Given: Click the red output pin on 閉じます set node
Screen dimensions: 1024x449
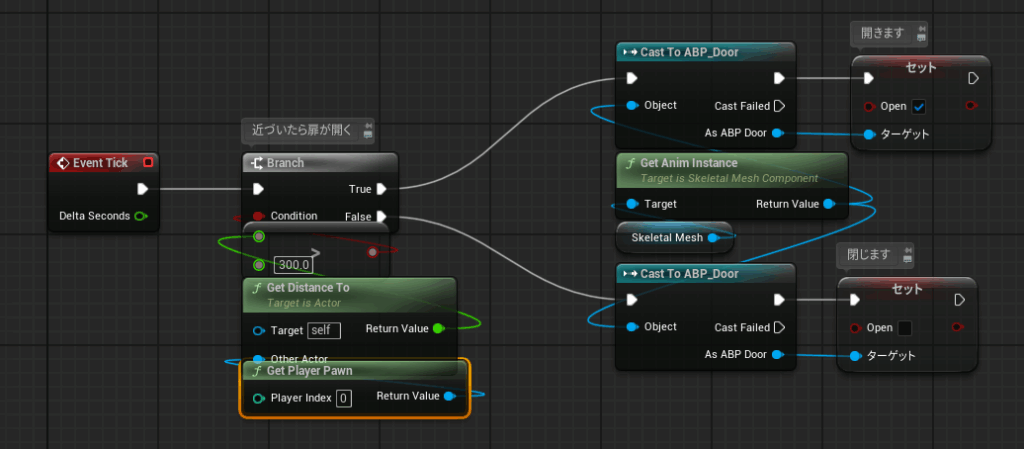Looking at the screenshot, I should pyautogui.click(x=957, y=326).
